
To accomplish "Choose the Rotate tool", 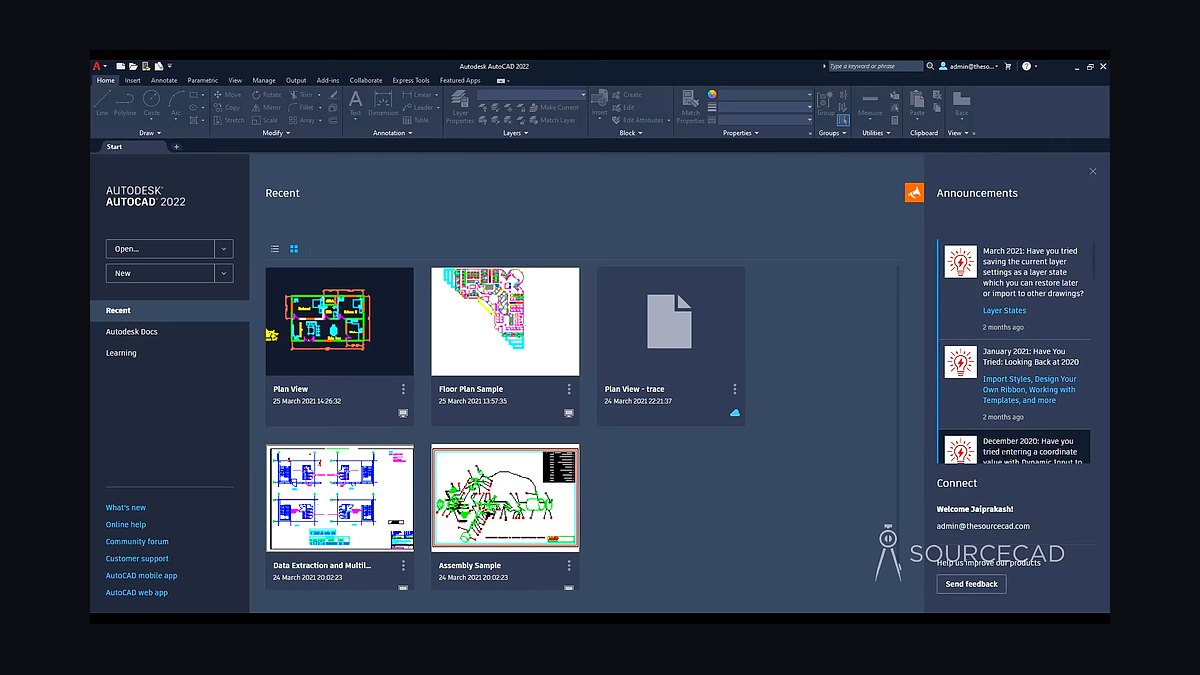I will click(265, 95).
